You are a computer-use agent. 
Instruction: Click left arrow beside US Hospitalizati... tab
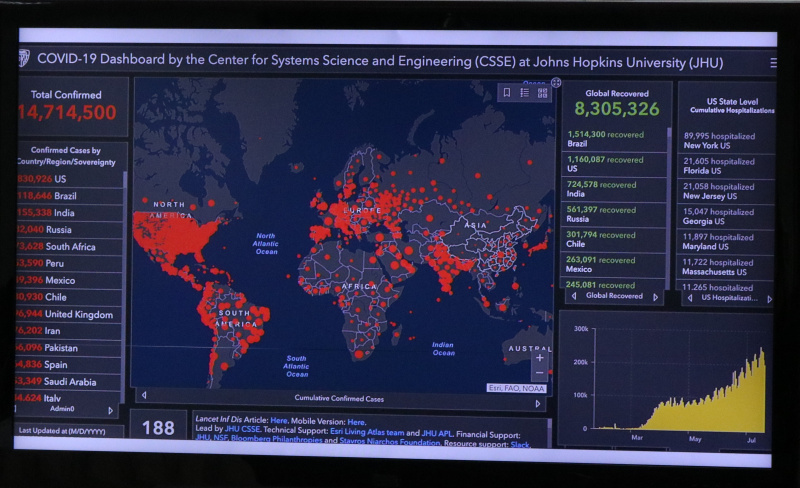pyautogui.click(x=690, y=298)
